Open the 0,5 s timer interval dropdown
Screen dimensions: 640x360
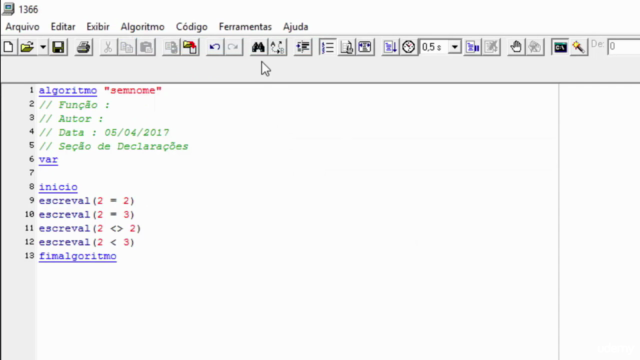pos(454,47)
